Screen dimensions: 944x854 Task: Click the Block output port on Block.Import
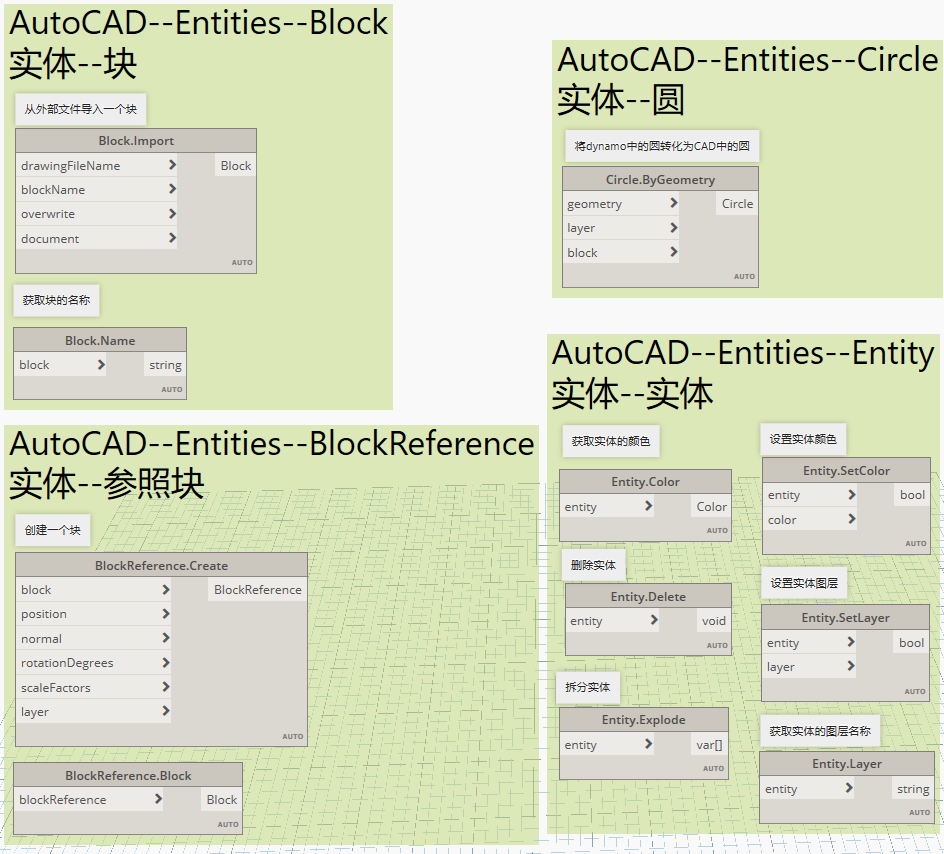coord(235,165)
